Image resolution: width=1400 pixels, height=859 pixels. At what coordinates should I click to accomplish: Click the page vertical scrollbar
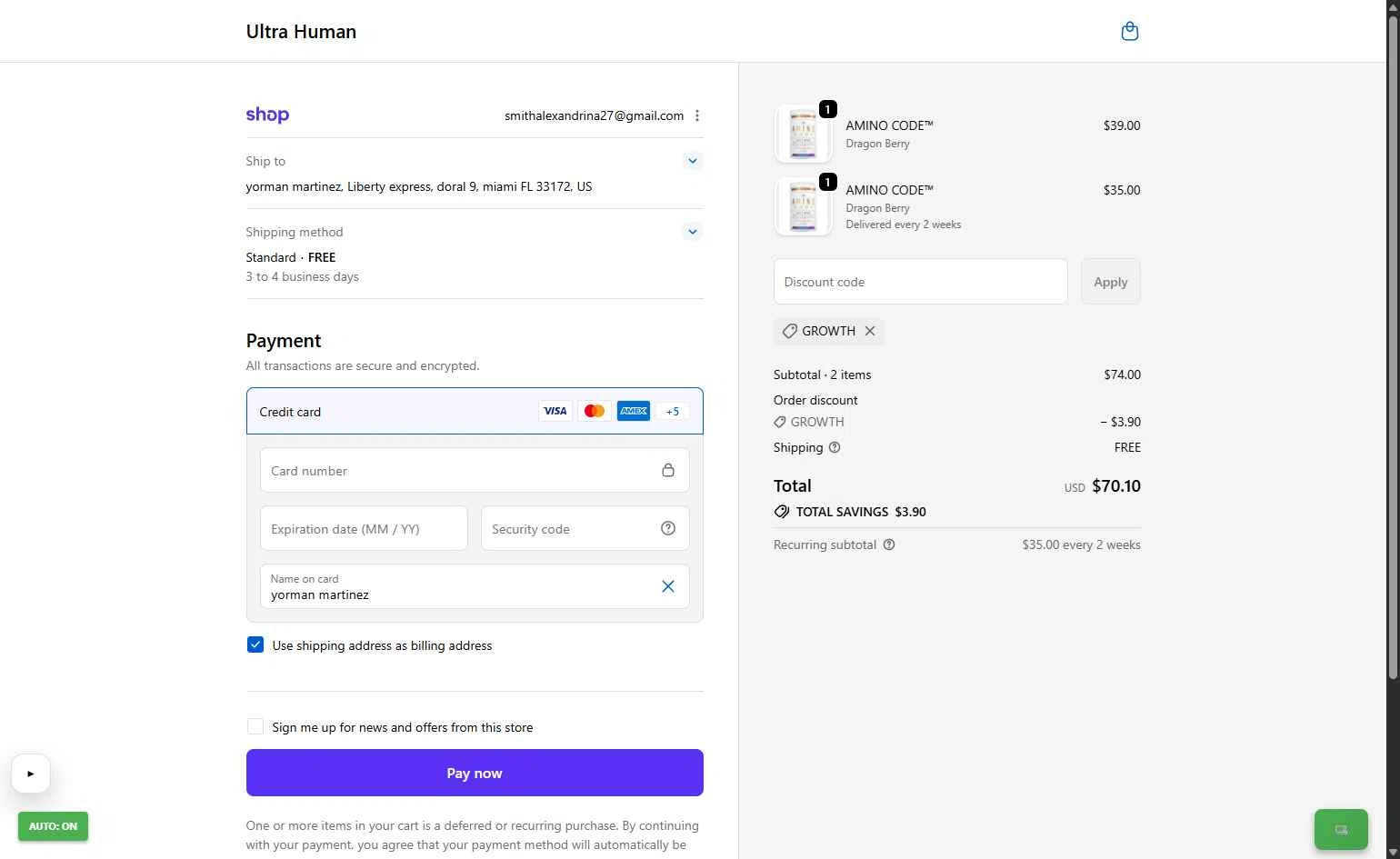pos(1393,345)
